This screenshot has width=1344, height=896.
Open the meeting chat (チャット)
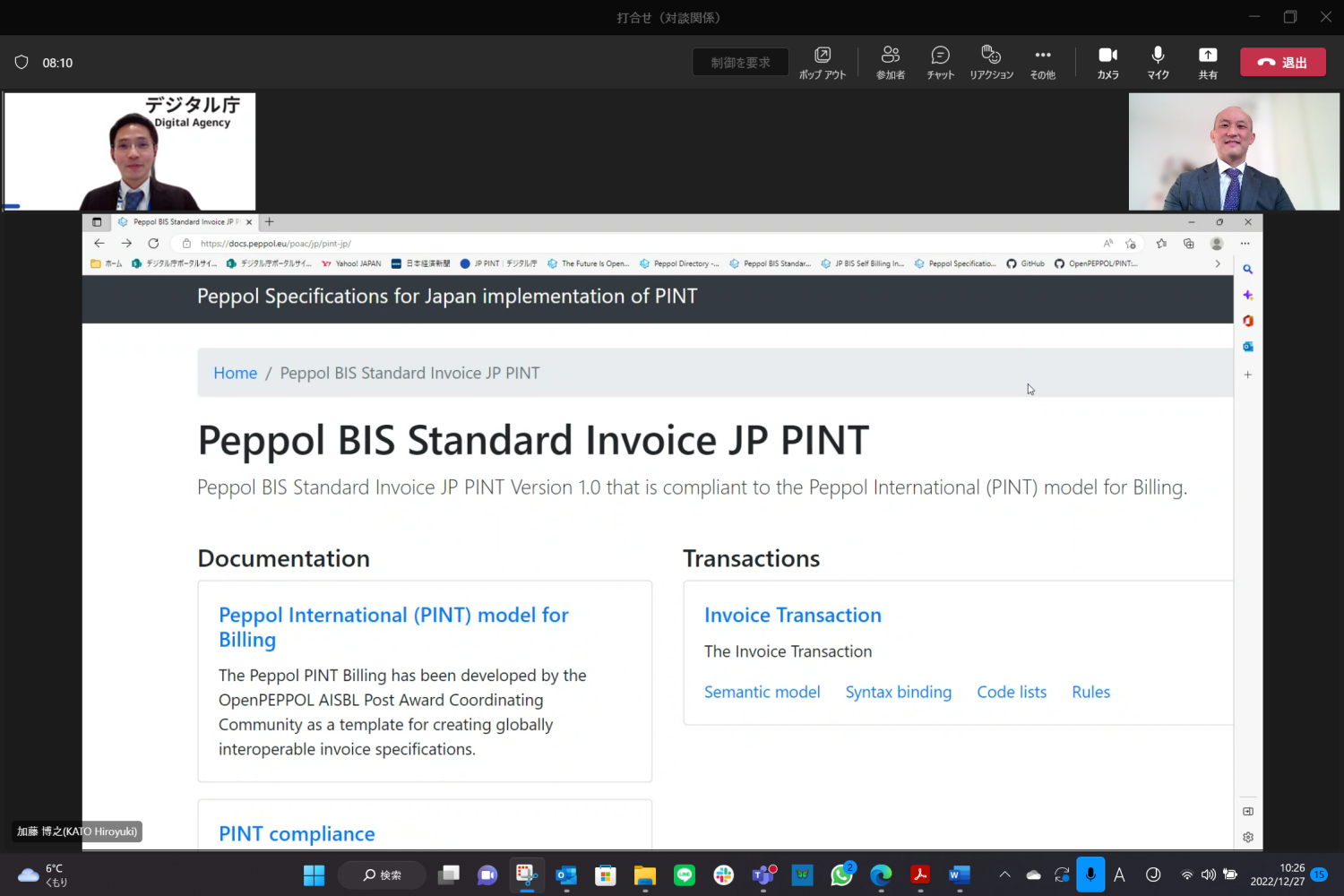click(x=940, y=62)
